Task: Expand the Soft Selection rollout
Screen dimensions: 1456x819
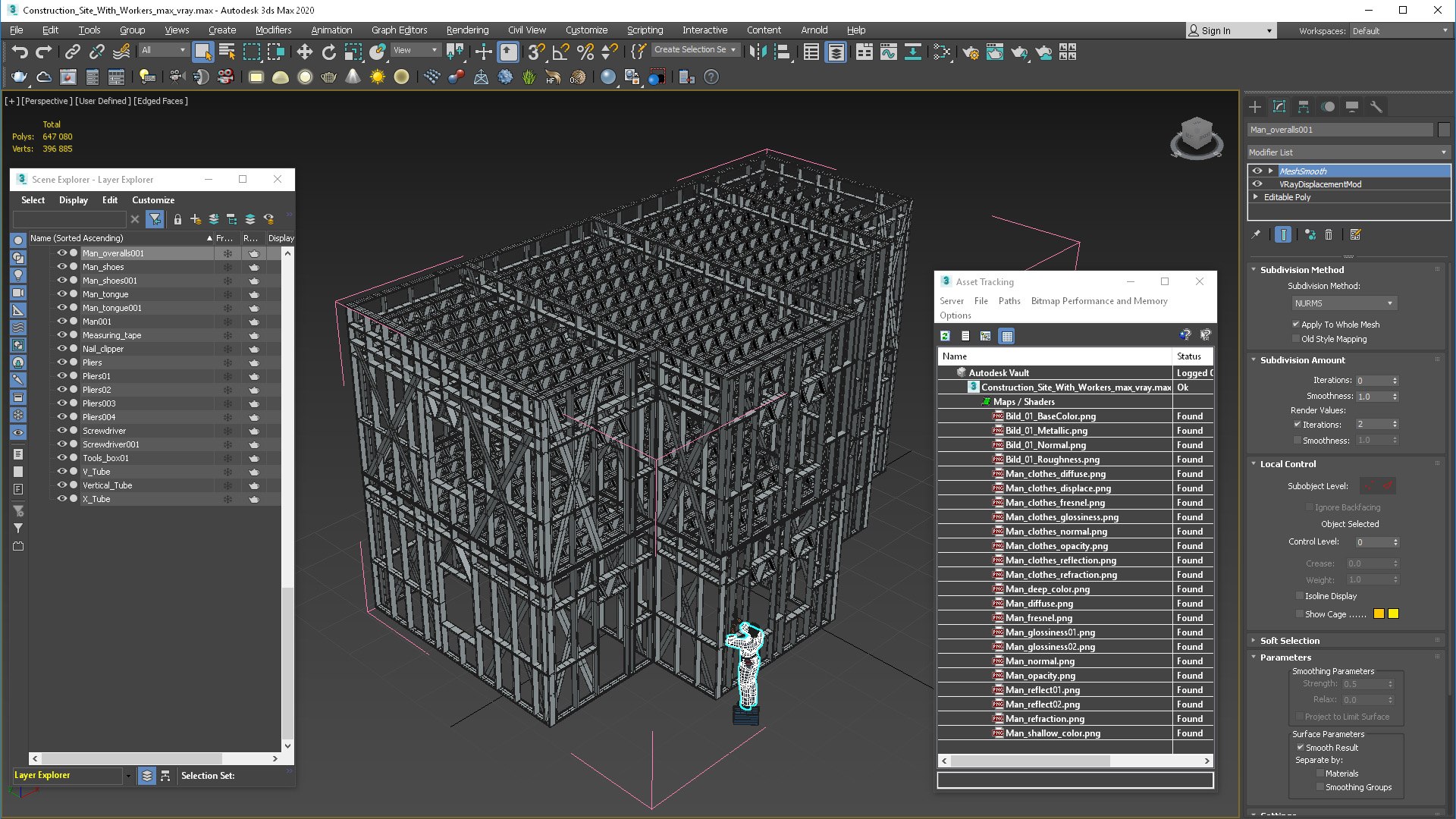Action: pos(1290,641)
